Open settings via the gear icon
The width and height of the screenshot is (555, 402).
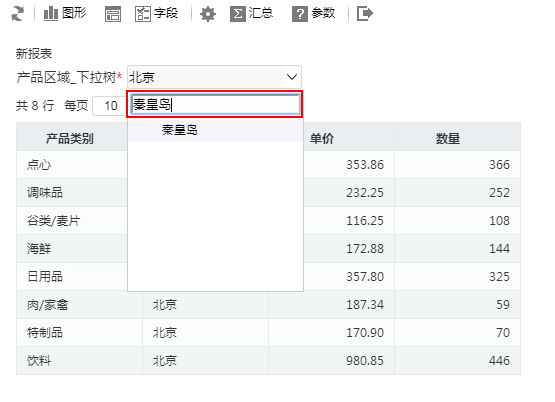tap(208, 14)
